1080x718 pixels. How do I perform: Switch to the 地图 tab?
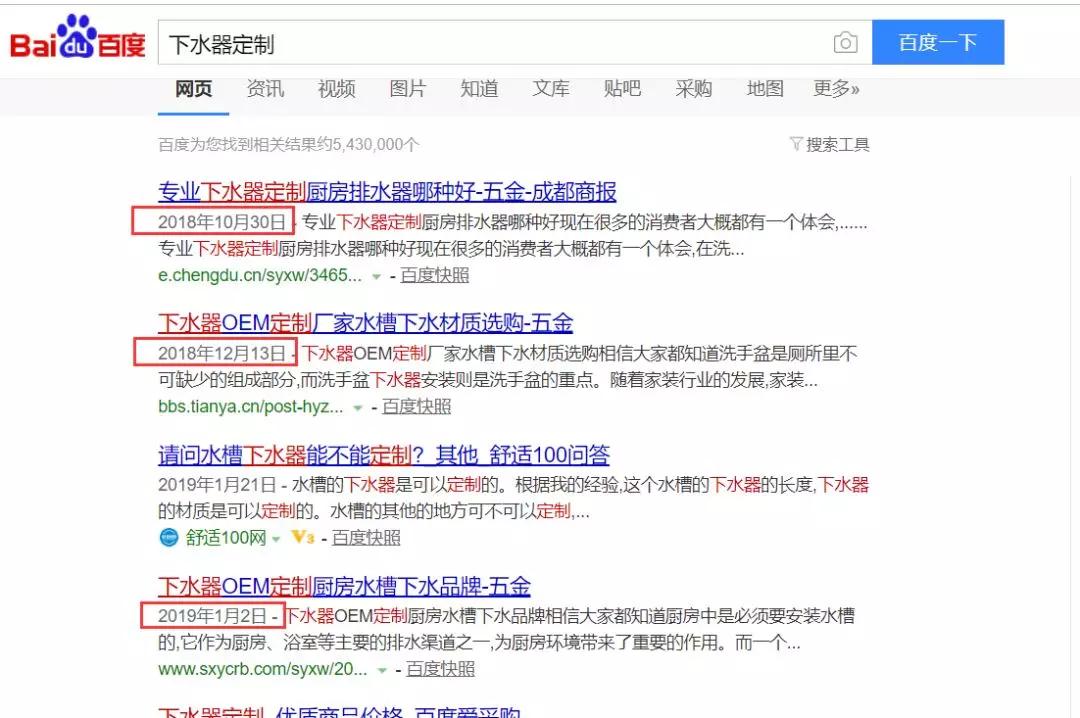pyautogui.click(x=765, y=89)
